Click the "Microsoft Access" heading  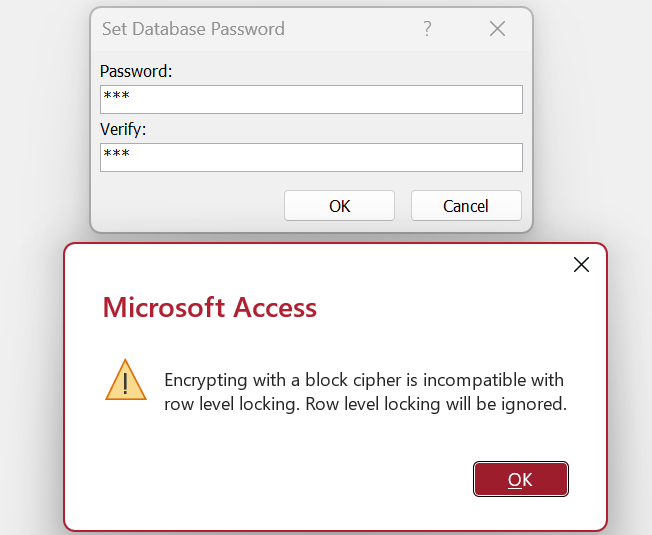[210, 307]
